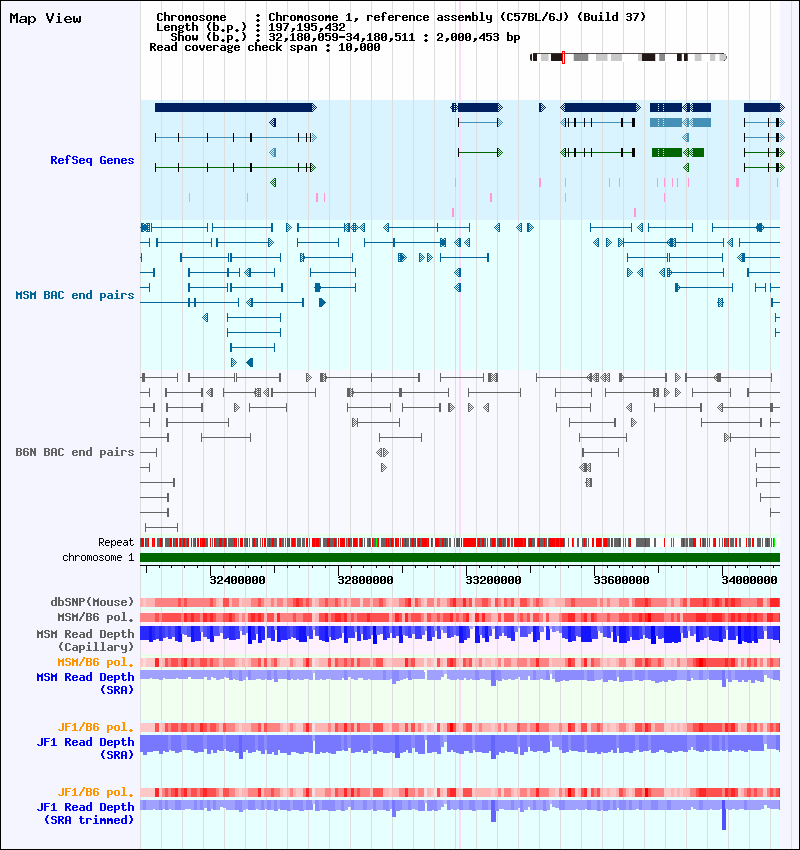
Task: Open MSM Read Depth (SRA) track link
Action: (x=86, y=684)
